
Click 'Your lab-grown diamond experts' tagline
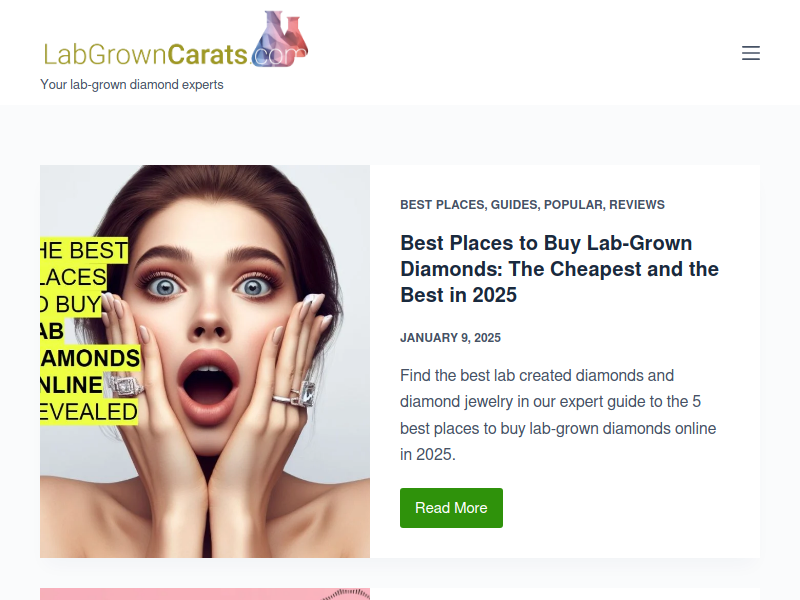pyautogui.click(x=132, y=84)
